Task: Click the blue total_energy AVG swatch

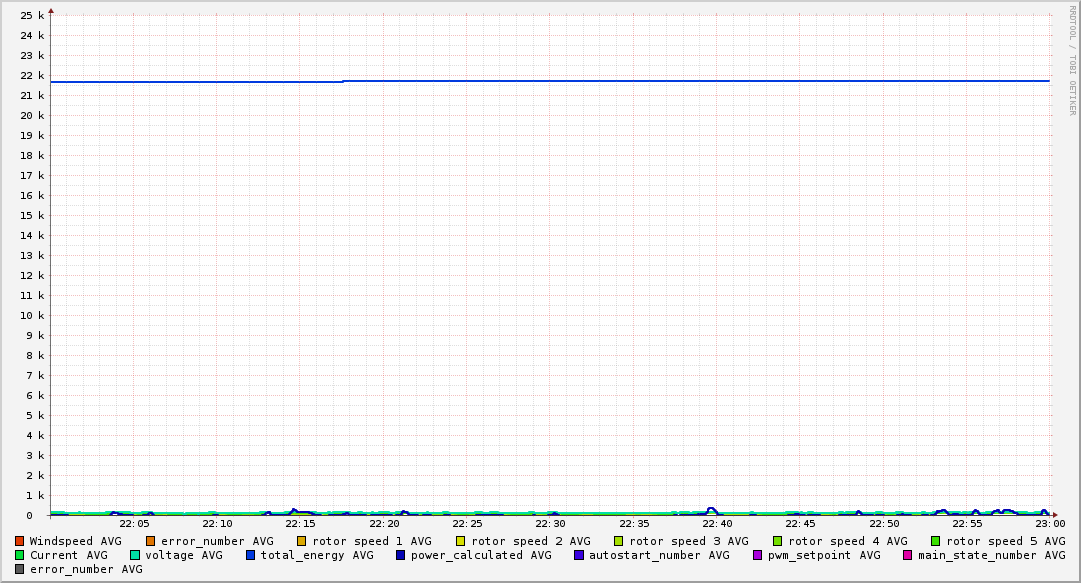Action: [251, 555]
